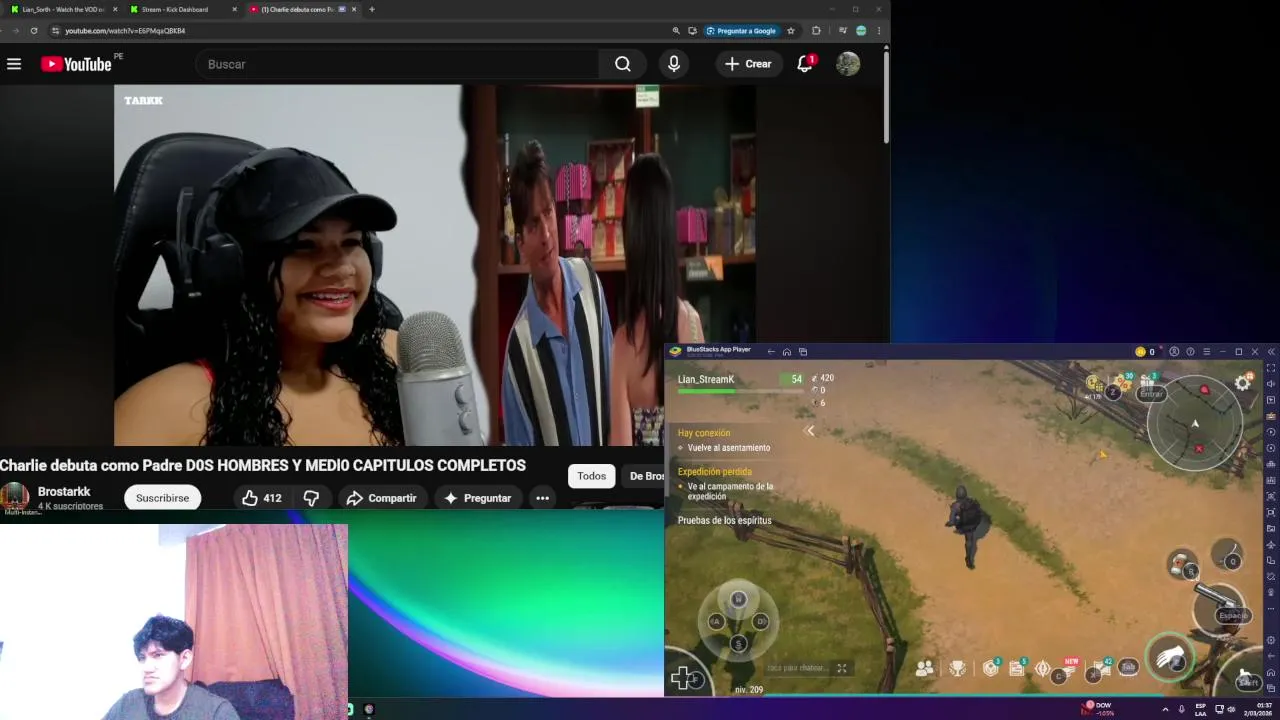This screenshot has height=720, width=1280.
Task: Go to the YouTube home logo
Action: [x=76, y=64]
